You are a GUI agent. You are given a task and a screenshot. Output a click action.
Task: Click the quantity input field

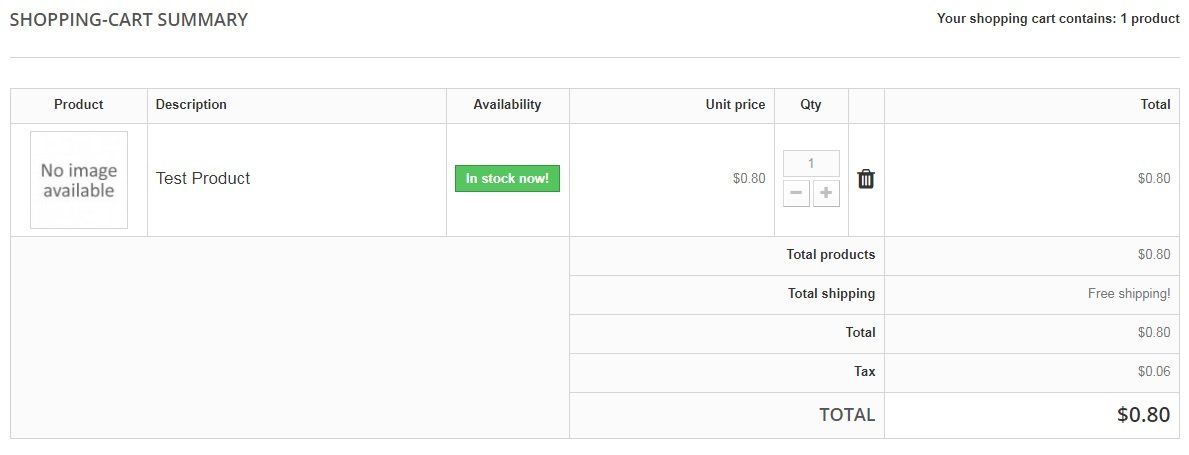tap(811, 163)
